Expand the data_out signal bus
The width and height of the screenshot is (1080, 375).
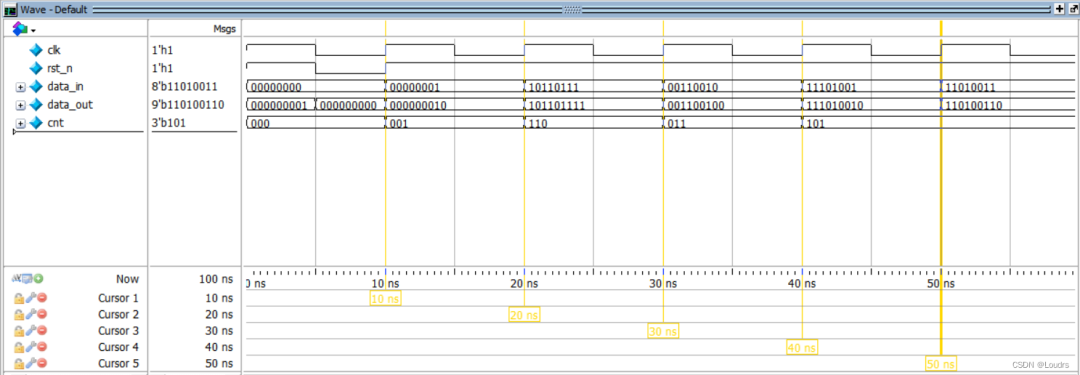(20, 105)
